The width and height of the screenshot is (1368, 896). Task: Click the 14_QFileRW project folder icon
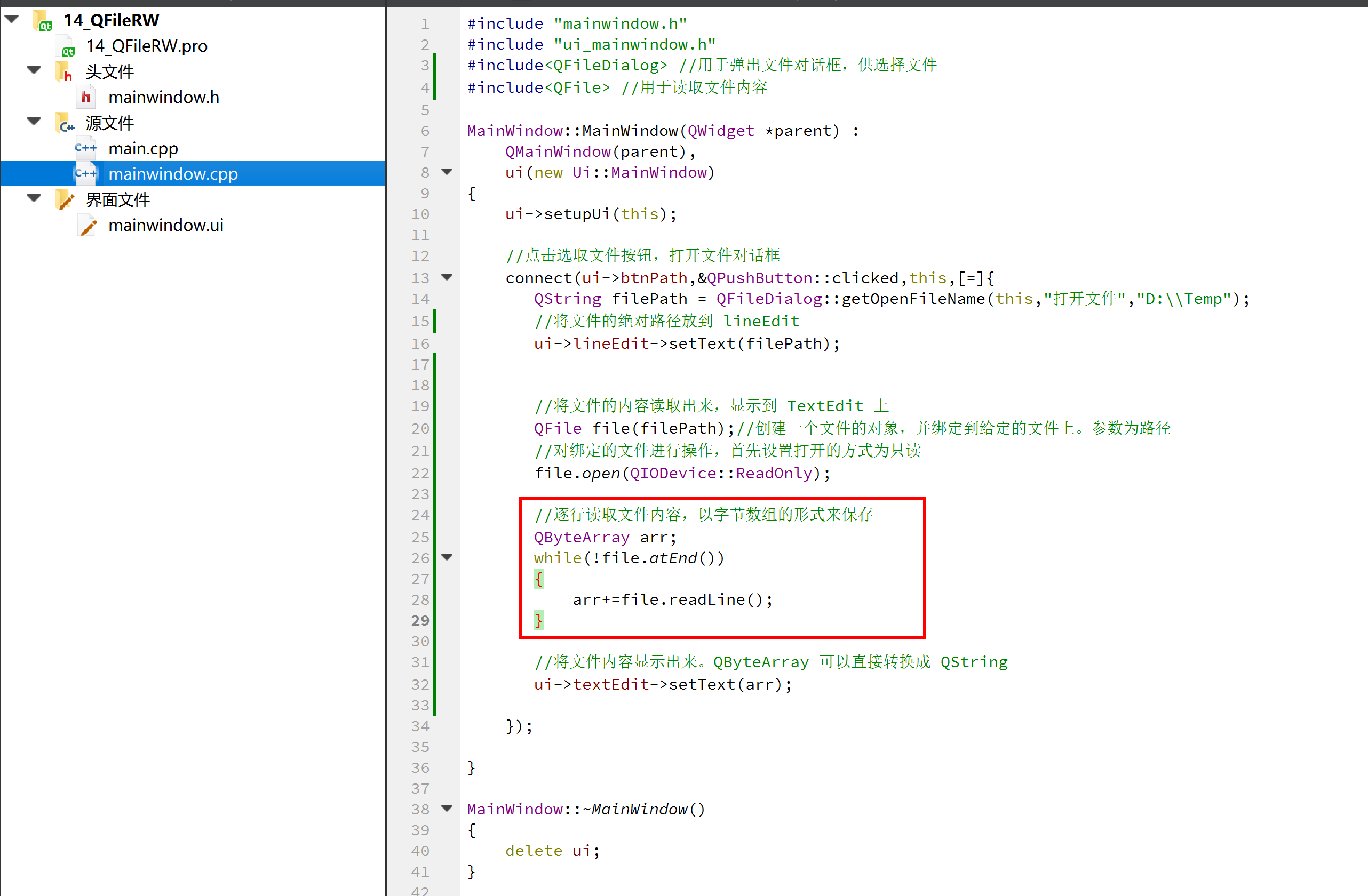43,21
